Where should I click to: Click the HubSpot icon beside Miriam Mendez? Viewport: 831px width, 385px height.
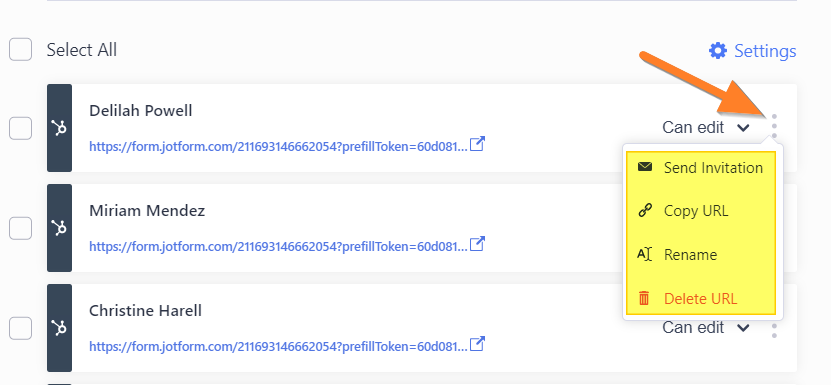(x=59, y=228)
